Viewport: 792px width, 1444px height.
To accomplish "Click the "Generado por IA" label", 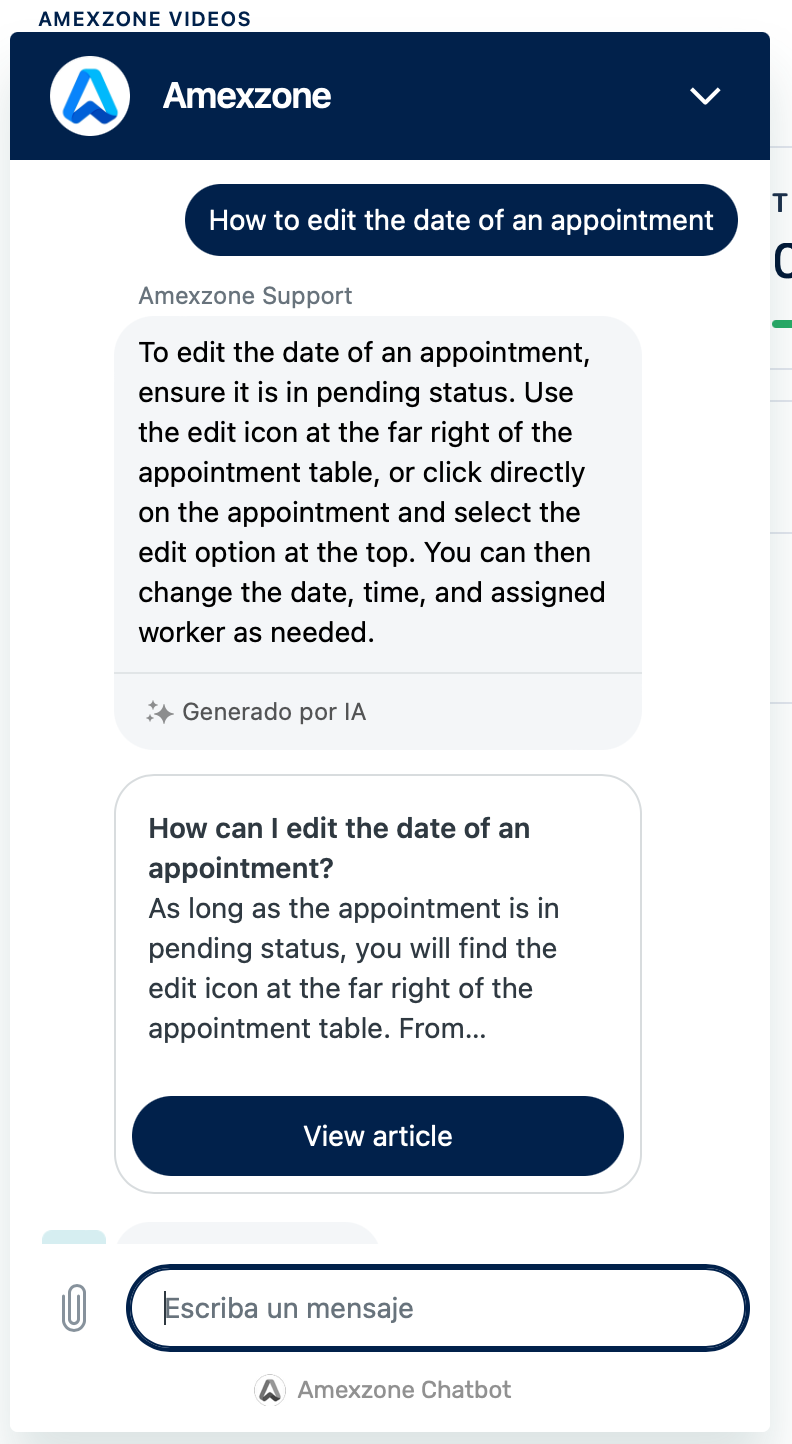I will 274,712.
